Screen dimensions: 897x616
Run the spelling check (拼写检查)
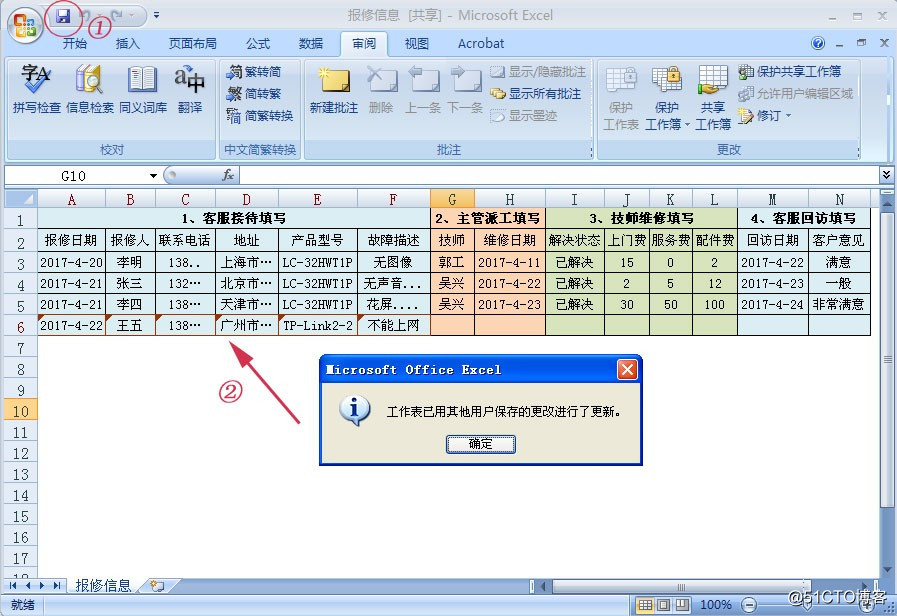point(37,89)
